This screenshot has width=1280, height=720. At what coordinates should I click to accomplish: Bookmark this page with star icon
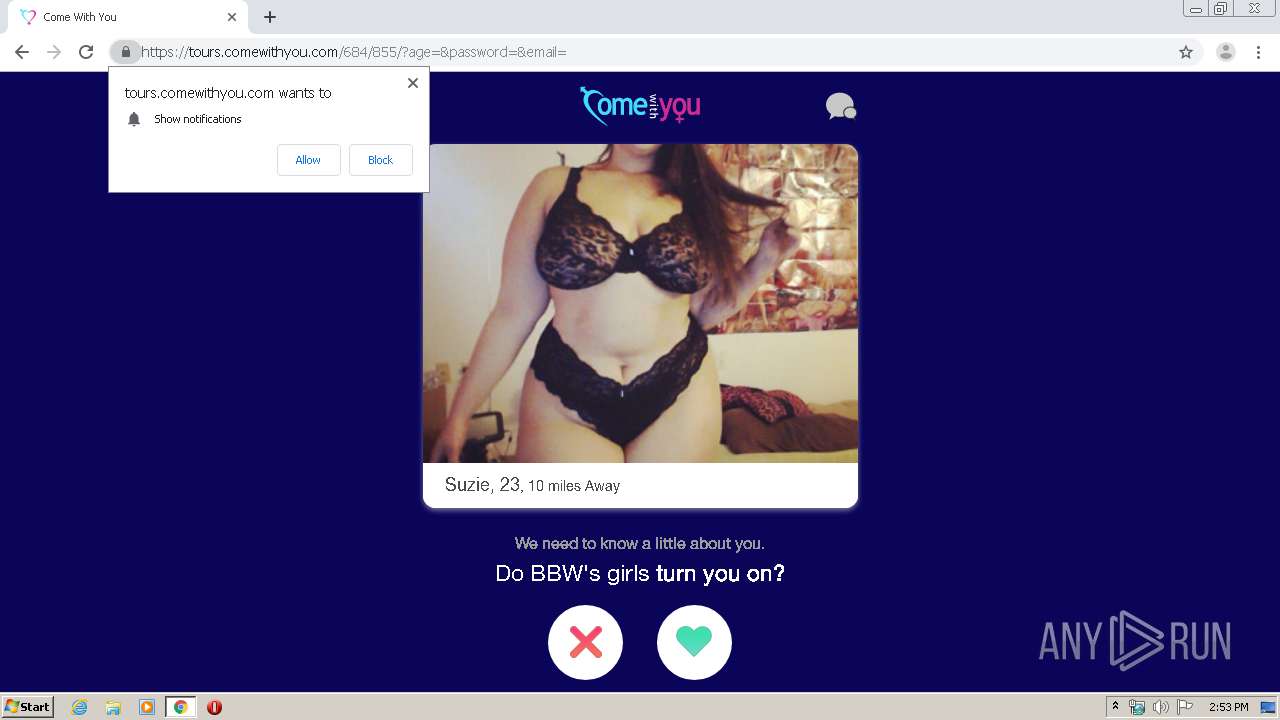(1186, 52)
